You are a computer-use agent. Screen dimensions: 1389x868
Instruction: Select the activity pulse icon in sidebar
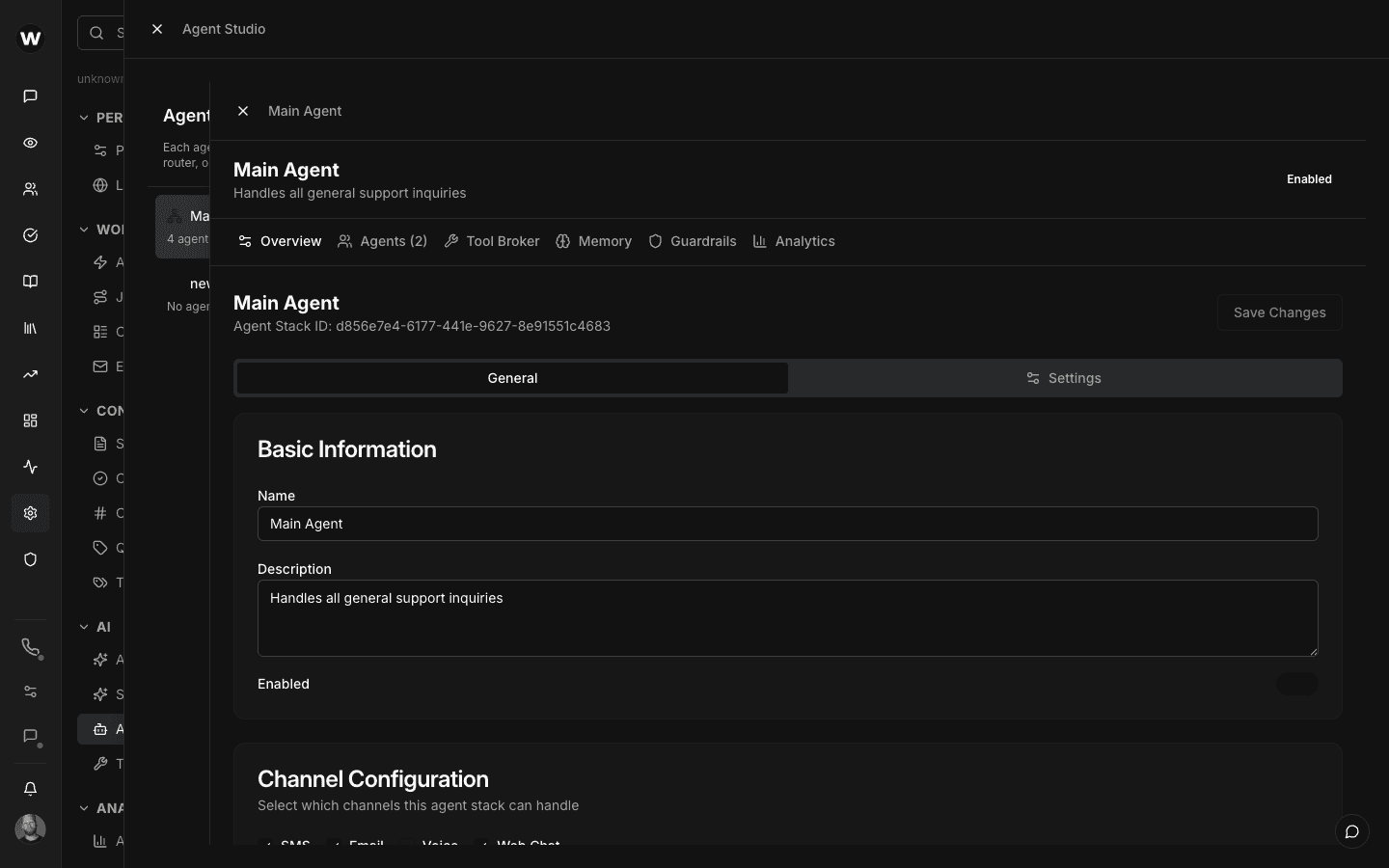(30, 467)
